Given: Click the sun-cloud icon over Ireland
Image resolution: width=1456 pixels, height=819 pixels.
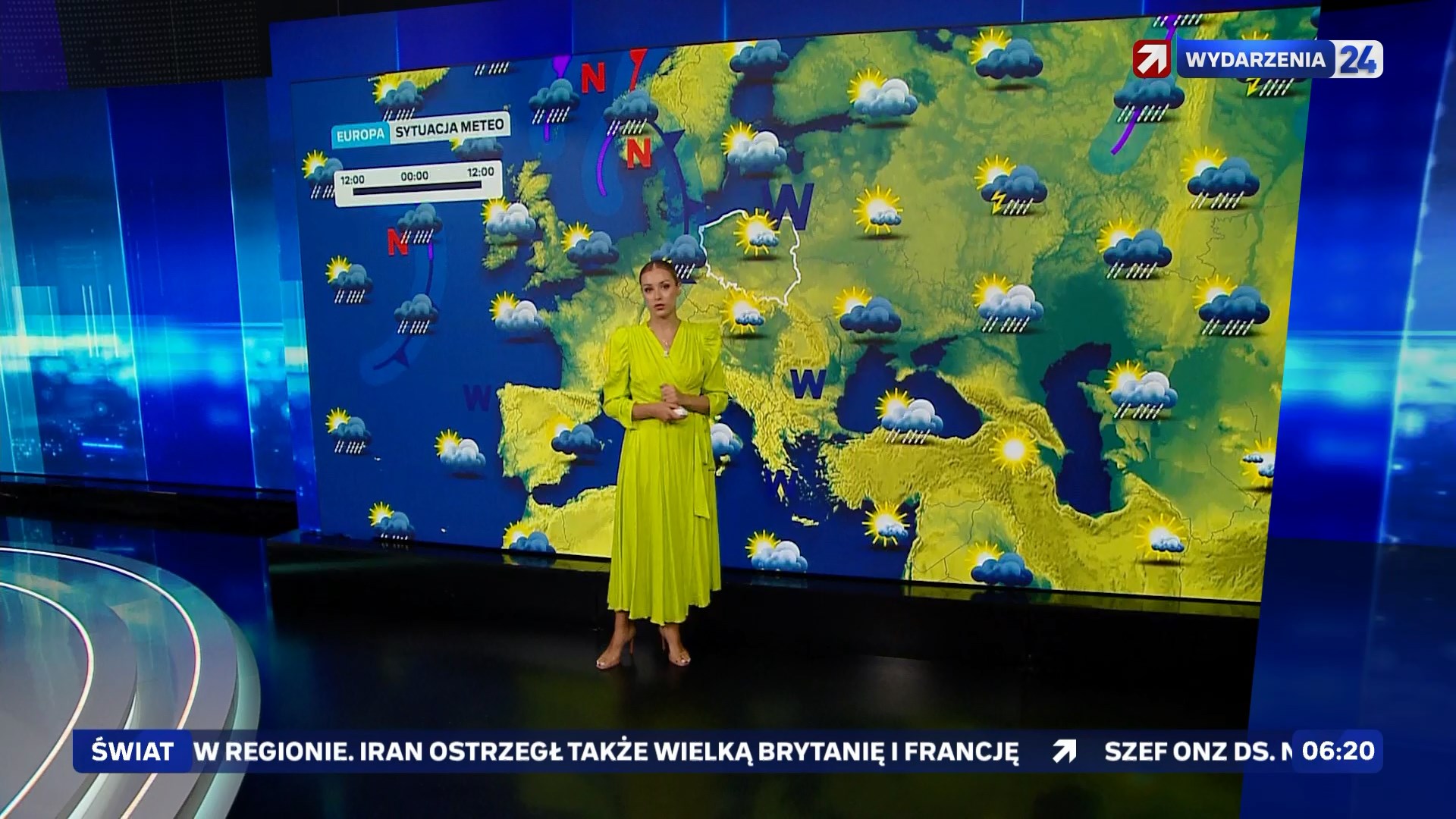Looking at the screenshot, I should pyautogui.click(x=510, y=220).
